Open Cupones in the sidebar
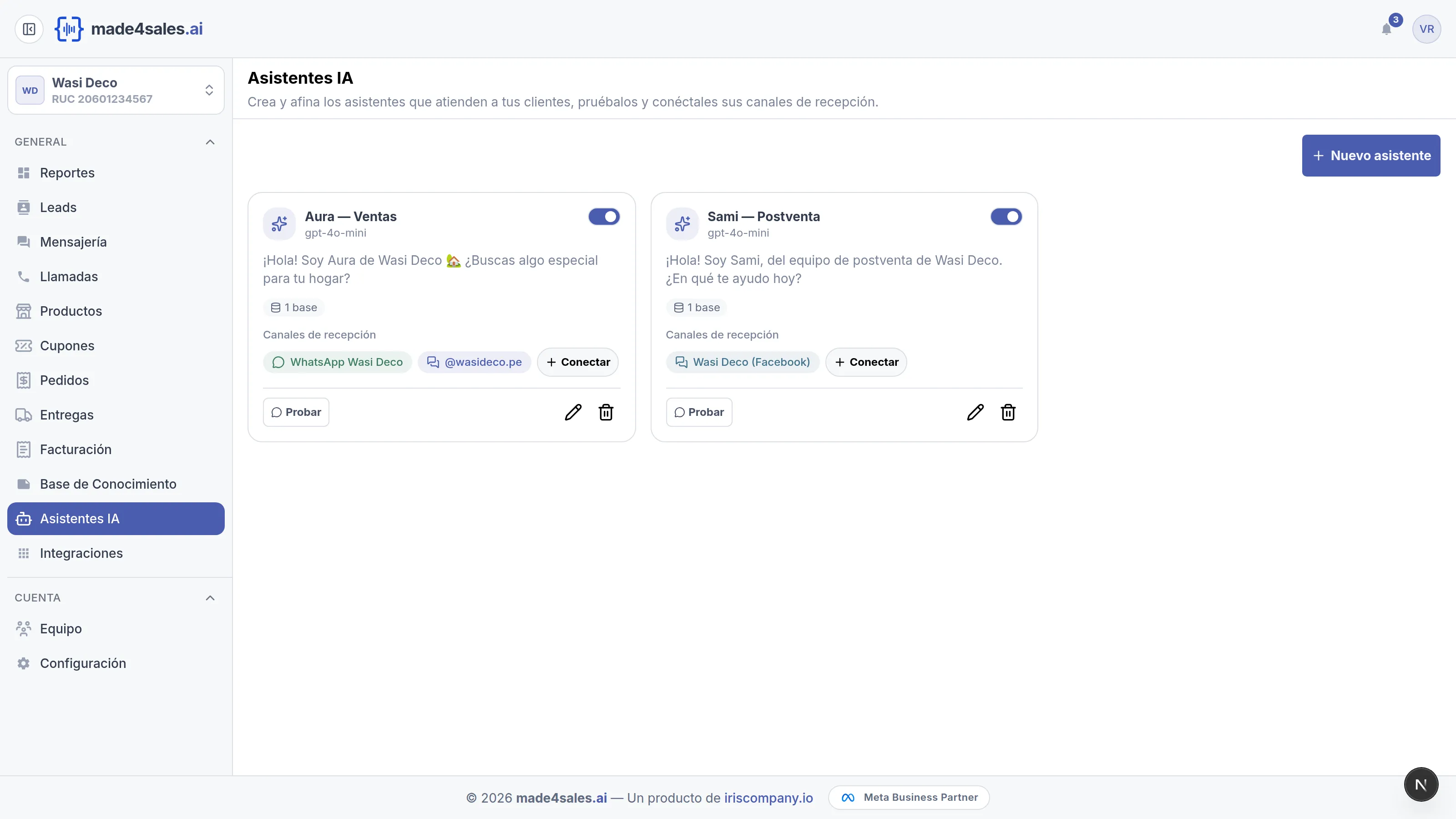 [116, 345]
